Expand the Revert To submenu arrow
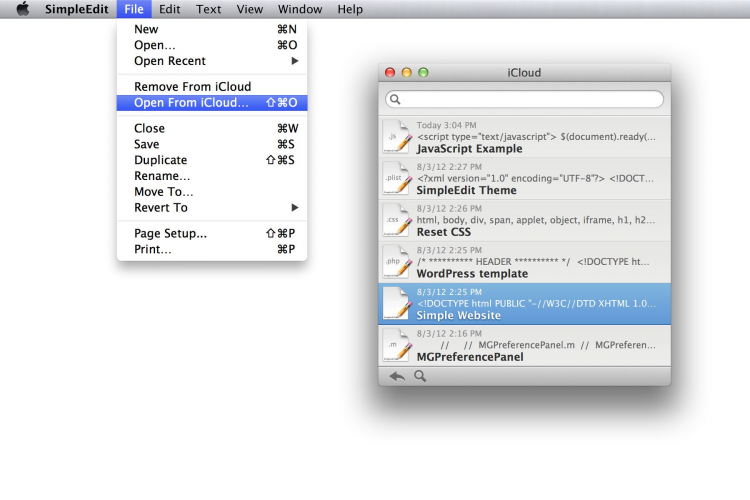The image size is (750, 500). pyautogui.click(x=295, y=208)
